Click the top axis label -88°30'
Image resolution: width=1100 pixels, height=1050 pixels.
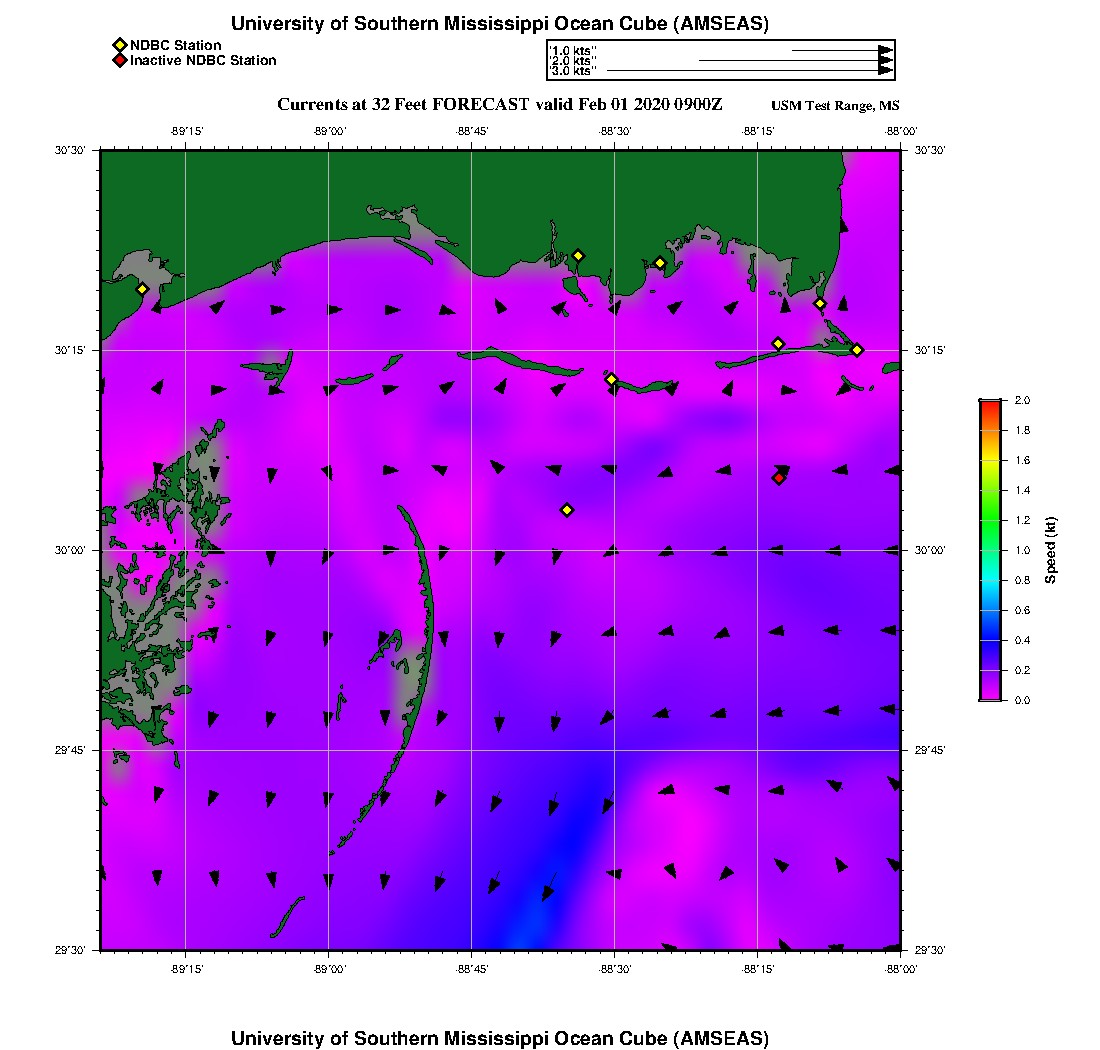(x=615, y=131)
